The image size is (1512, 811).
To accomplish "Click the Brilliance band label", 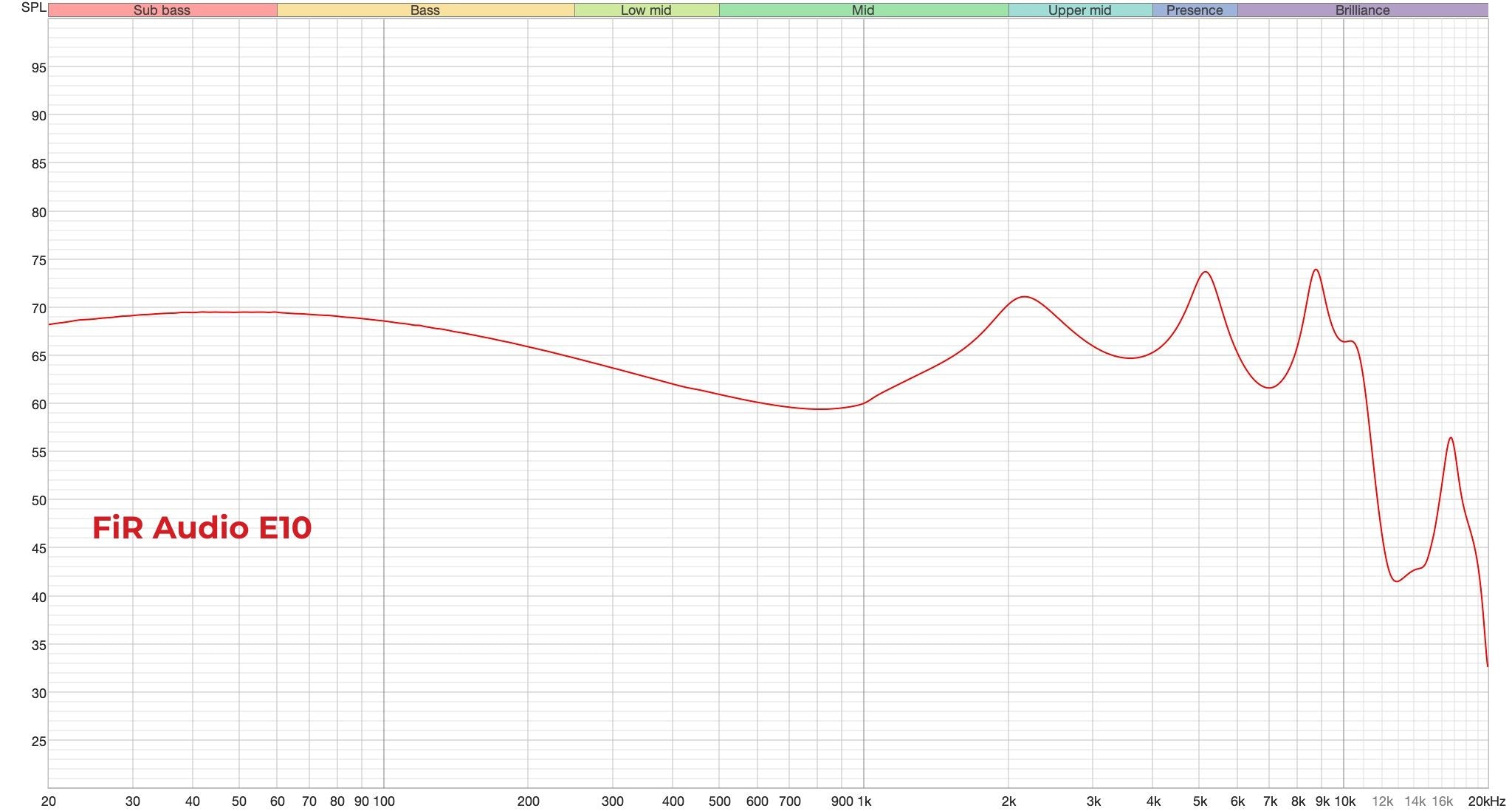I will (1362, 10).
